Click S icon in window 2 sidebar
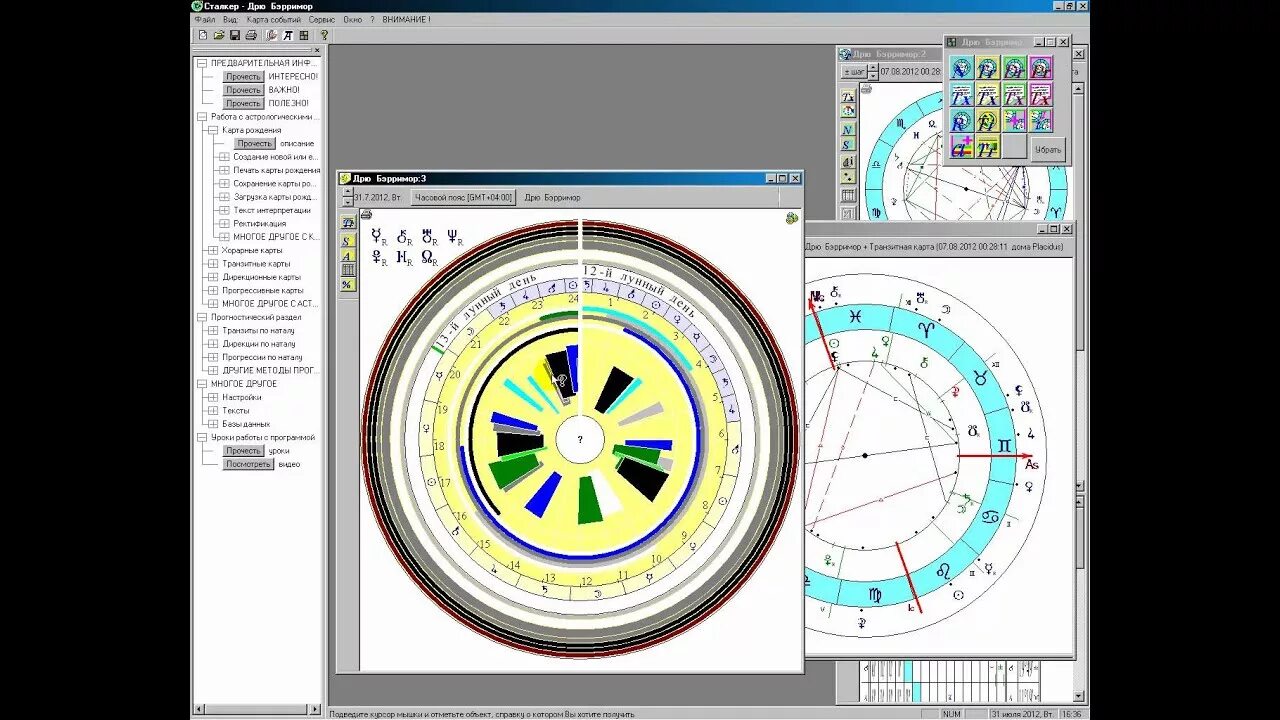This screenshot has height=720, width=1280. 848,145
